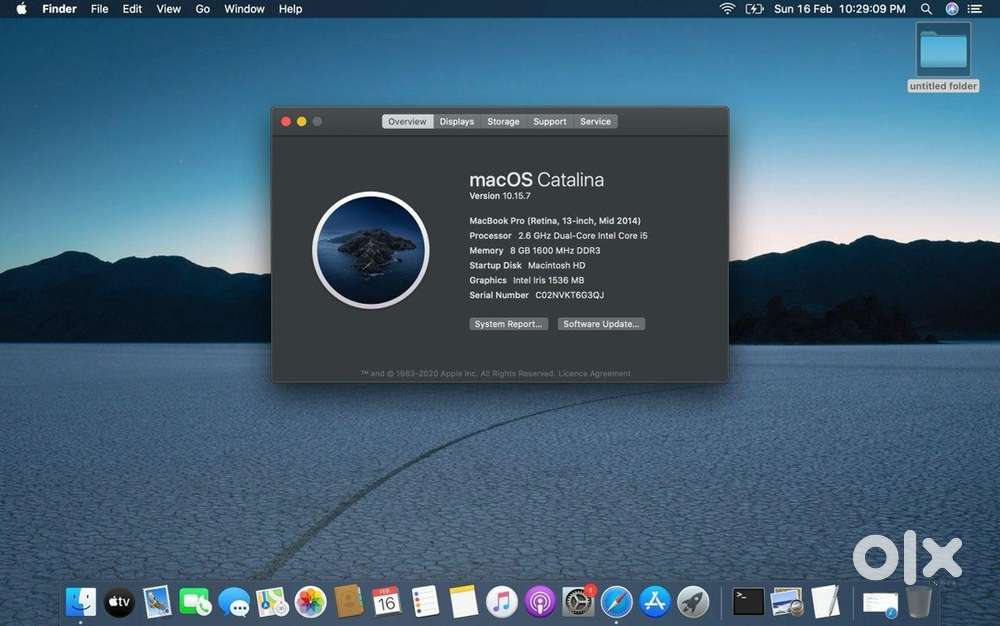Viewport: 1000px width, 626px height.
Task: Open Terminal in the dock
Action: [748, 601]
